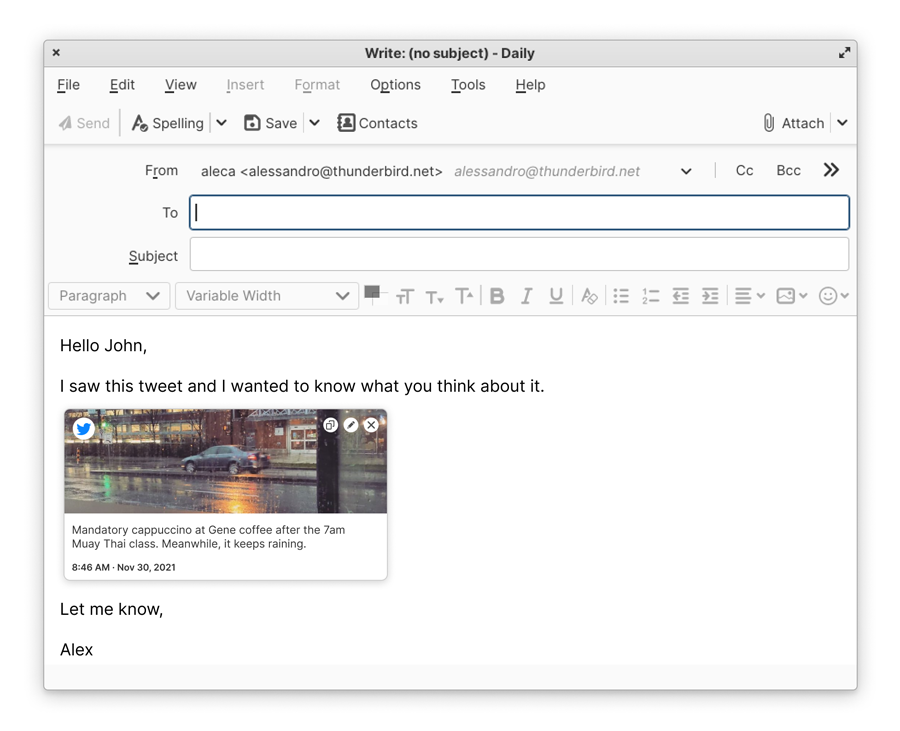Open the Paragraph style dropdown
This screenshot has width=900, height=731.
pyautogui.click(x=109, y=296)
